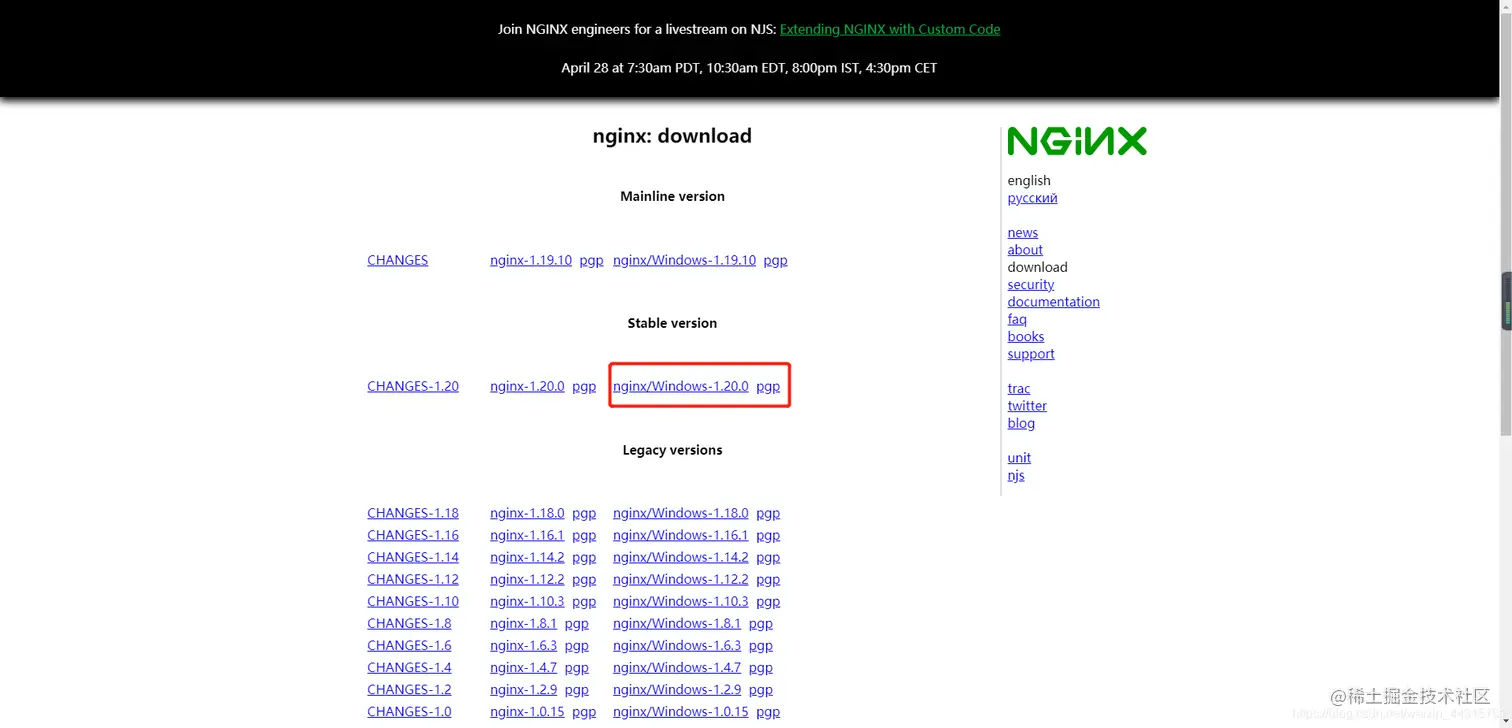
Task: Open CHANGES-1.4 link
Action: [x=409, y=667]
